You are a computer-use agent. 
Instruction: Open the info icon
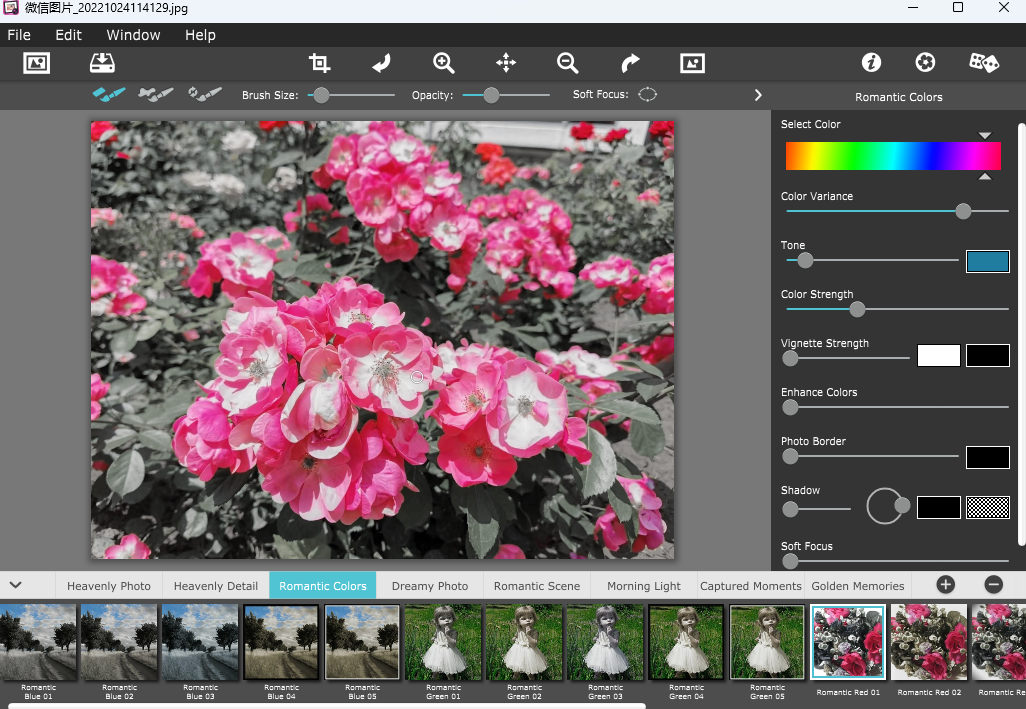point(871,63)
